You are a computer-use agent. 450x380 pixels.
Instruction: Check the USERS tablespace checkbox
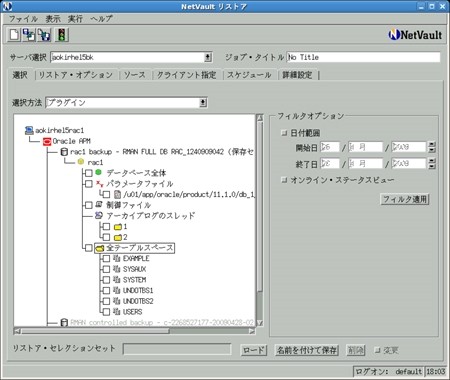click(x=106, y=312)
